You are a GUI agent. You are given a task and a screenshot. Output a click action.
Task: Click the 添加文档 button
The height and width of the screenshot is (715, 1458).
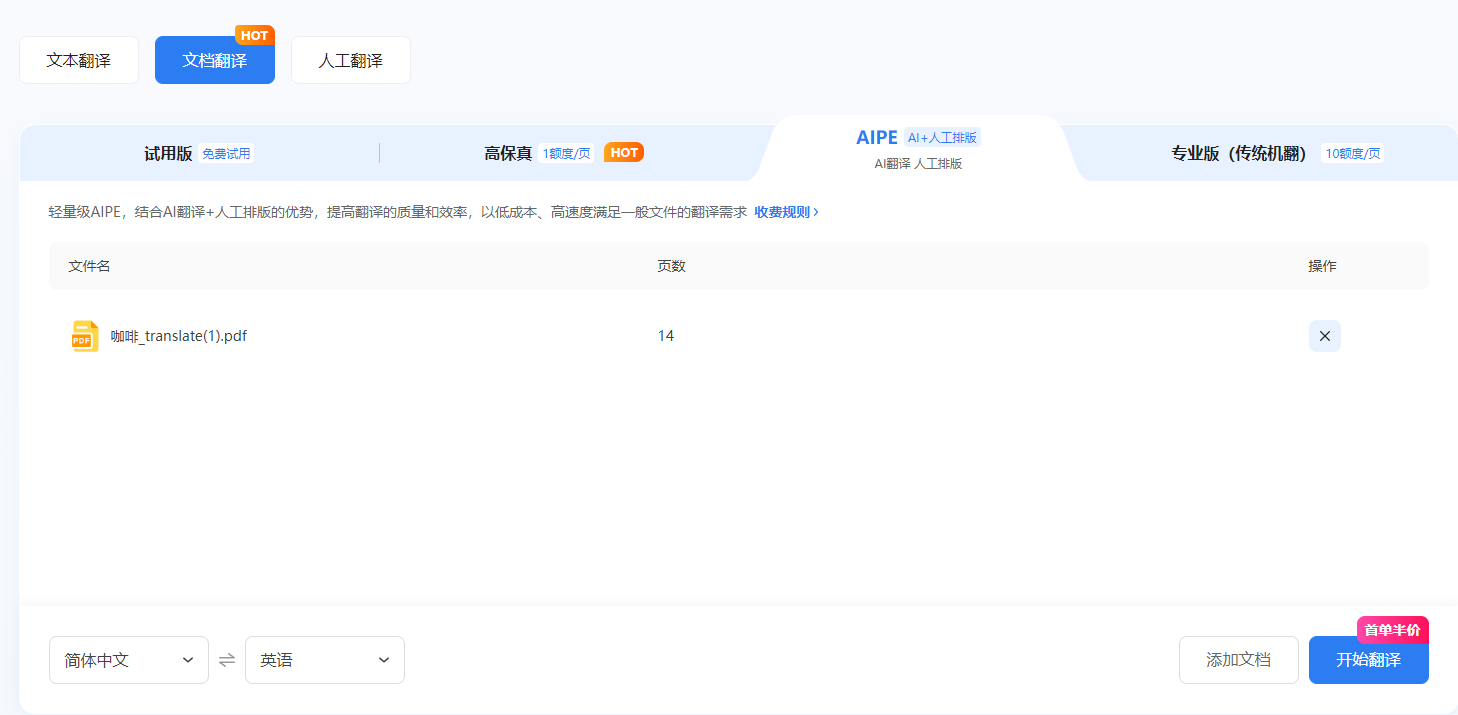1239,660
